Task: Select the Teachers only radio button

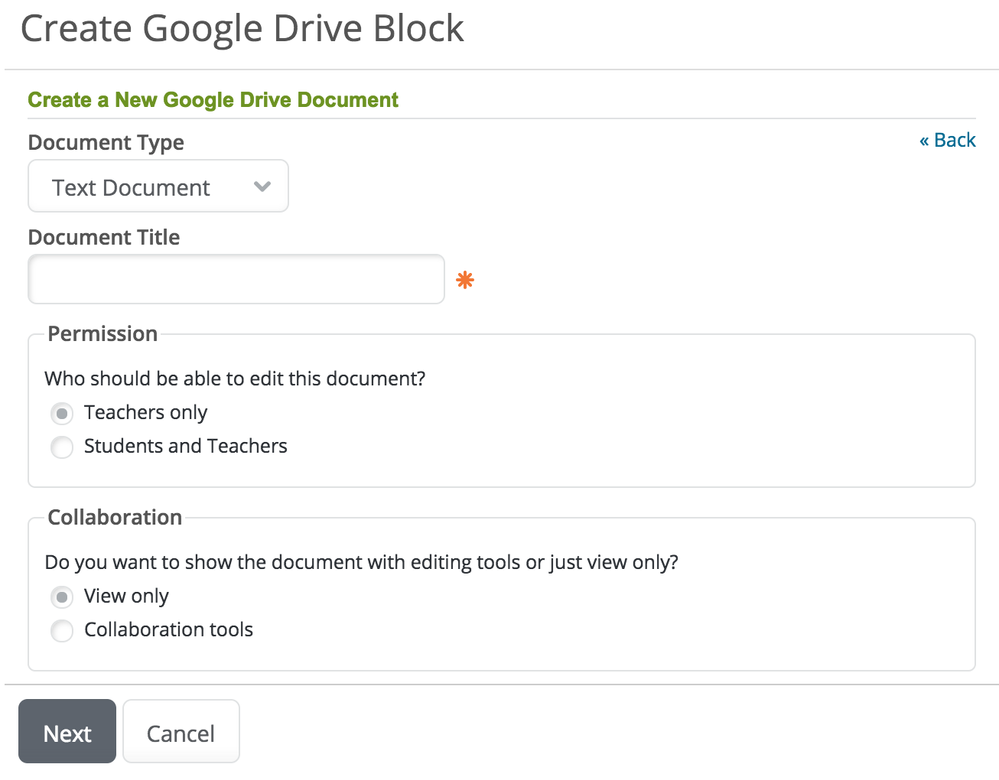Action: click(62, 413)
